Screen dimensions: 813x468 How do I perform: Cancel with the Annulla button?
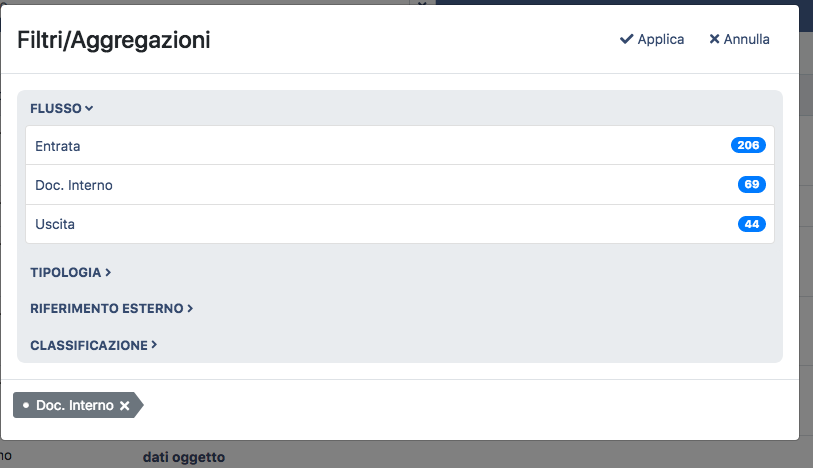(739, 40)
